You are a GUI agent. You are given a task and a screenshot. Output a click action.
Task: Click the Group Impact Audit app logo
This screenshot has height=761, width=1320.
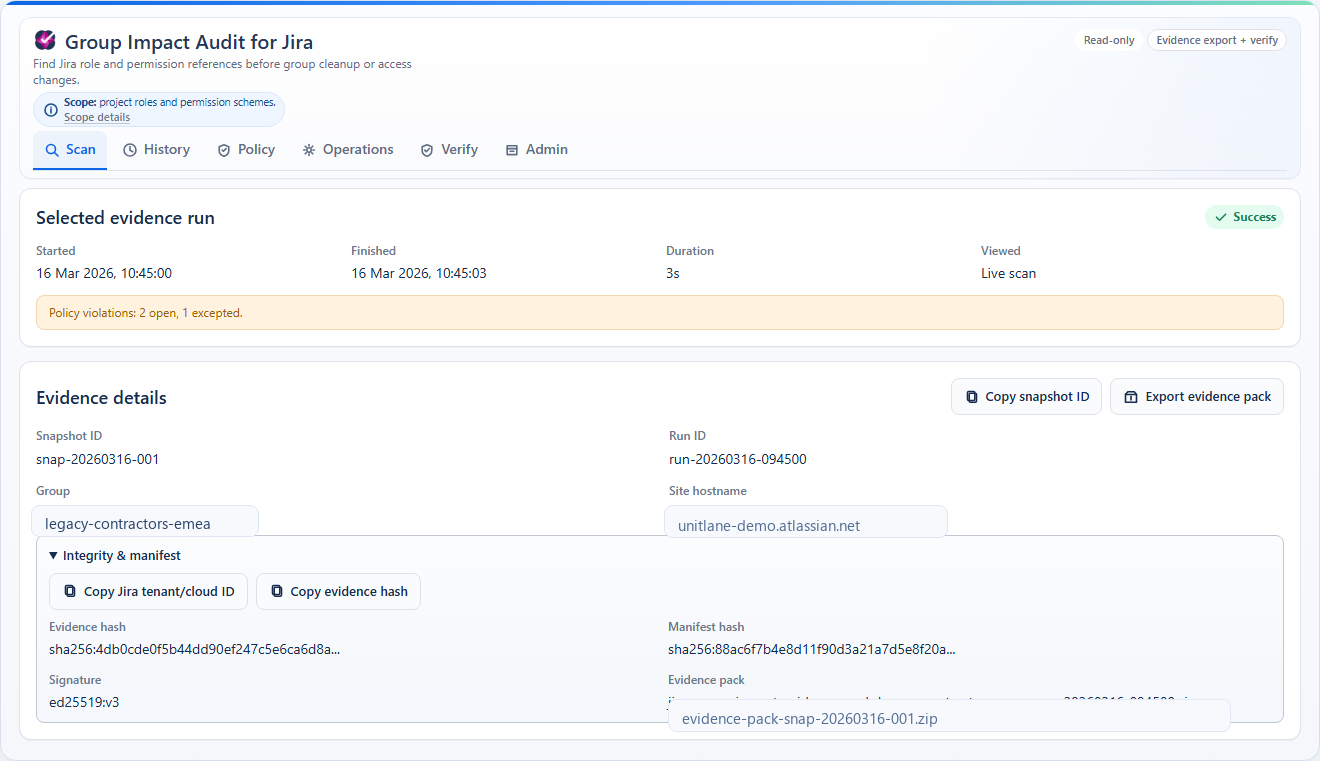point(44,41)
